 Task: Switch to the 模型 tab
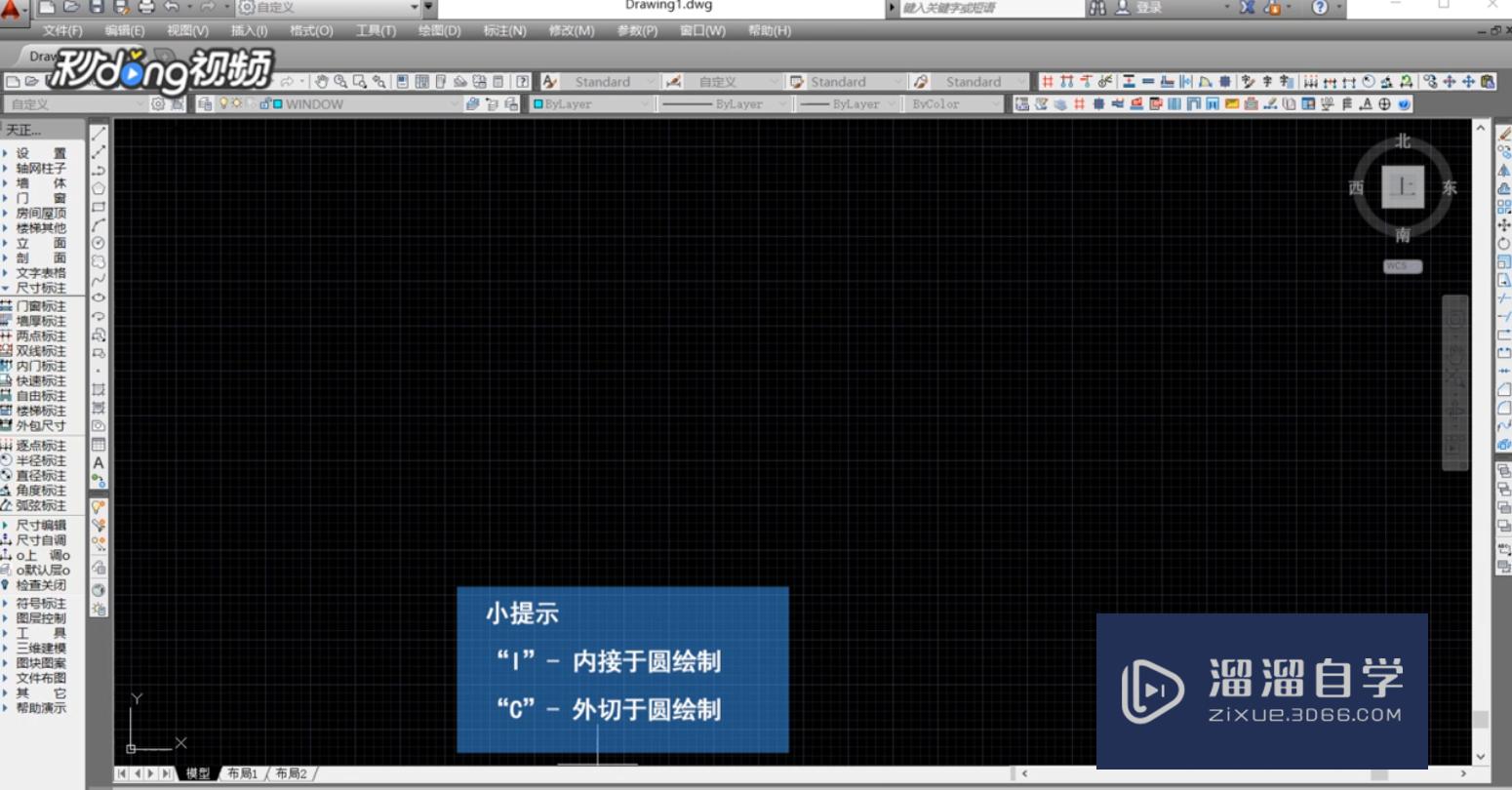[x=197, y=773]
